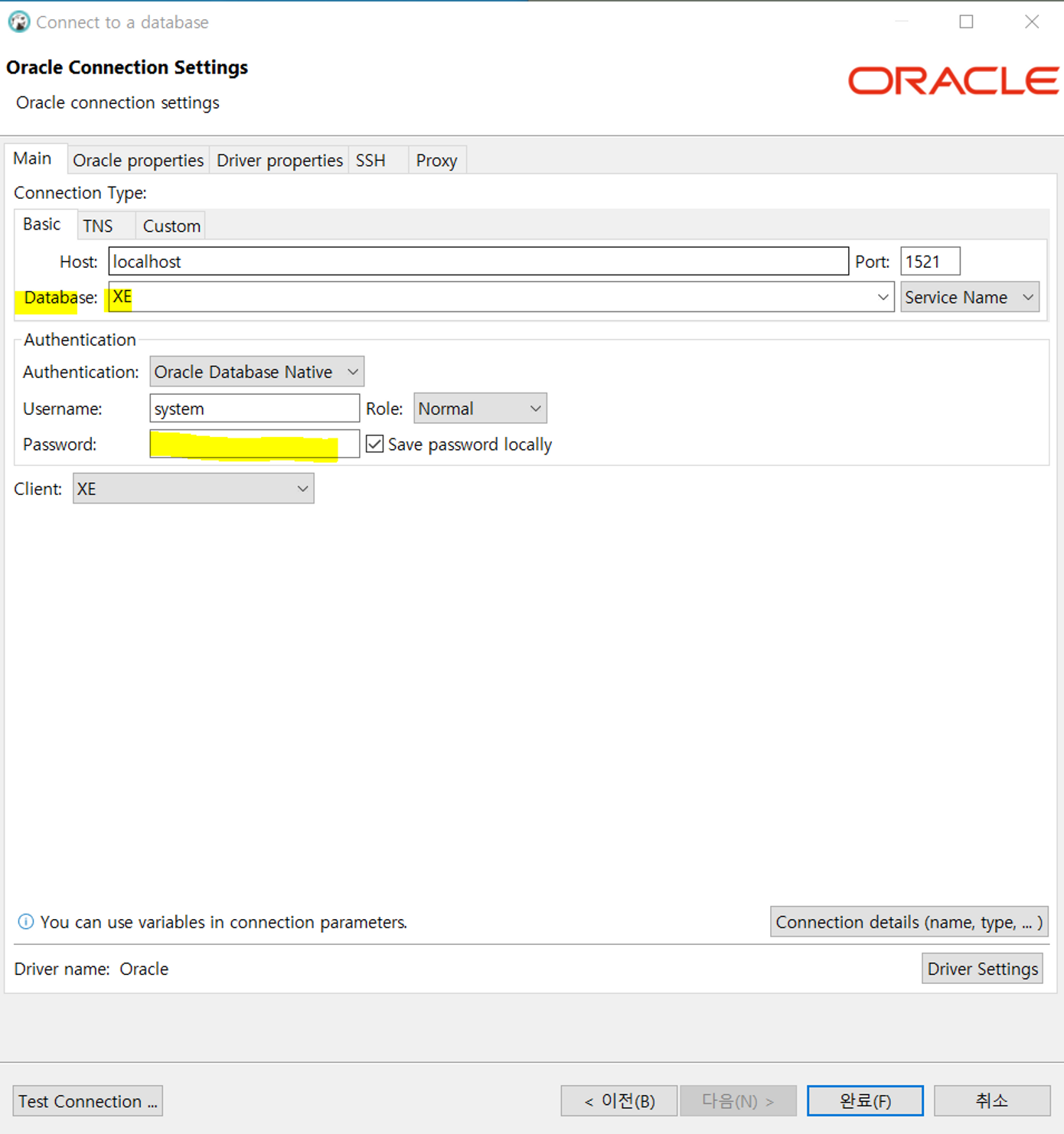
Task: Click the DBeaver icon in title bar
Action: pyautogui.click(x=19, y=21)
